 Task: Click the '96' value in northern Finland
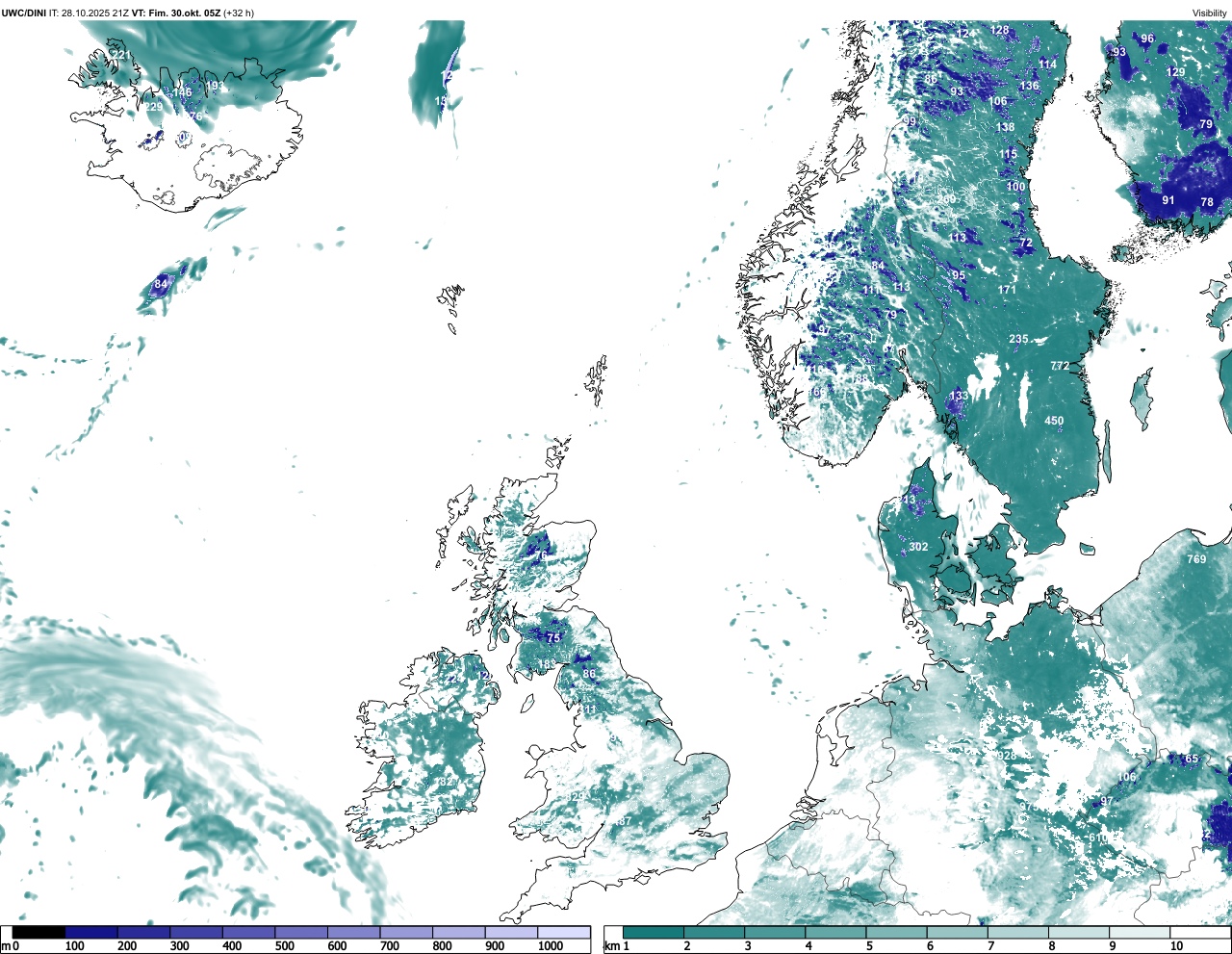pos(1147,39)
